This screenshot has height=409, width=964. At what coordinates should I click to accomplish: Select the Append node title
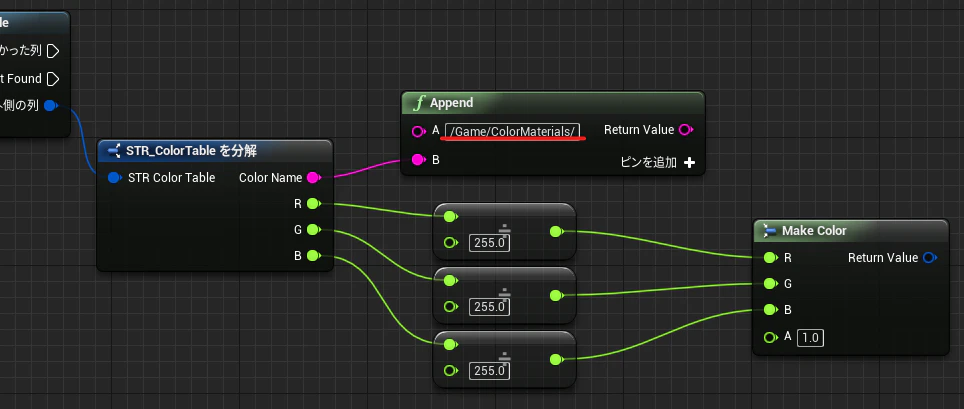(x=451, y=103)
